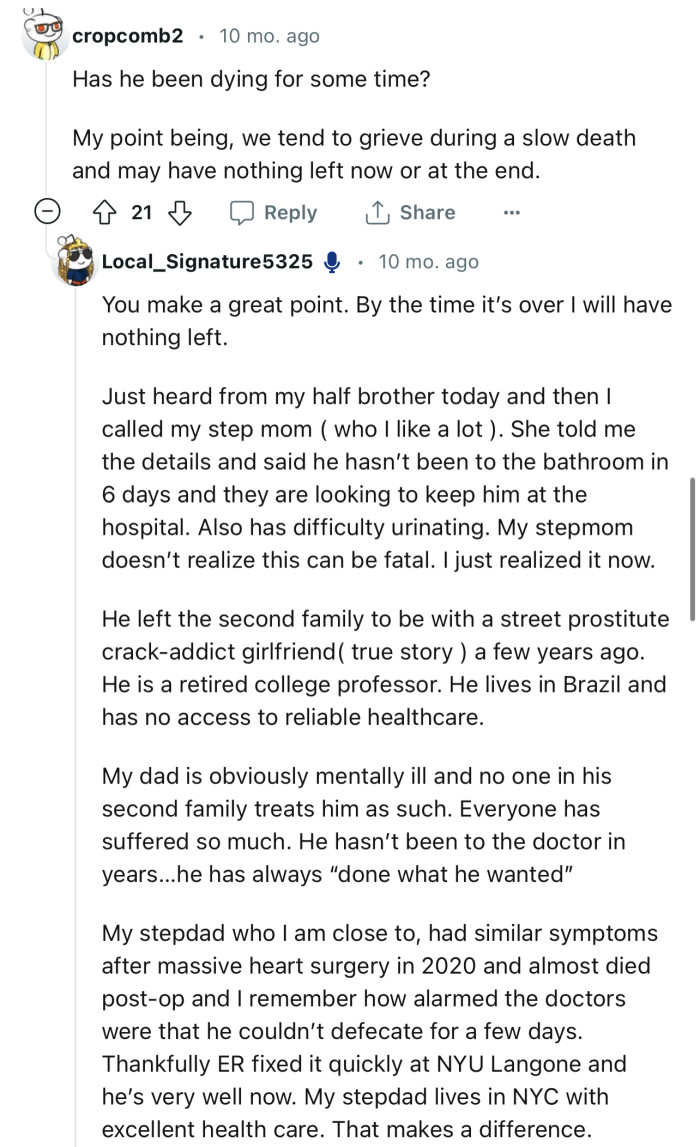Open the three-dot more options menu
Screen dimensions: 700x1147
click(512, 213)
